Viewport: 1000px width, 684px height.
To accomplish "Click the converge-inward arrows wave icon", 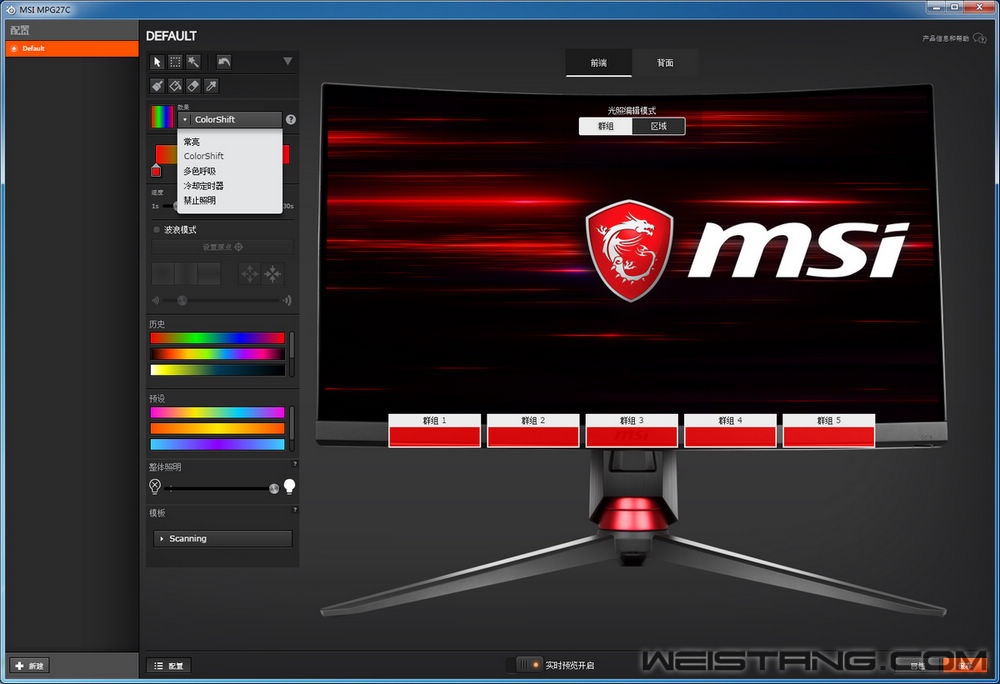I will coord(273,273).
